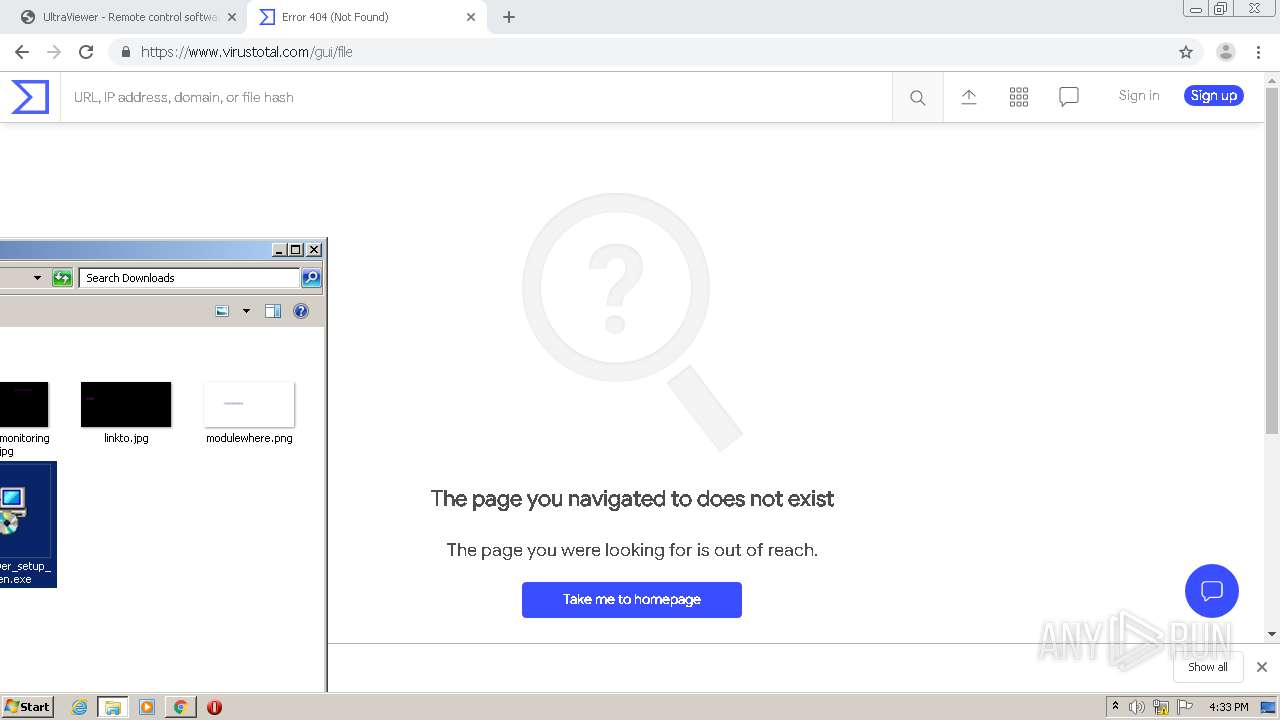The height and width of the screenshot is (720, 1280).
Task: Click the Explorer search magnifier button
Action: click(311, 278)
